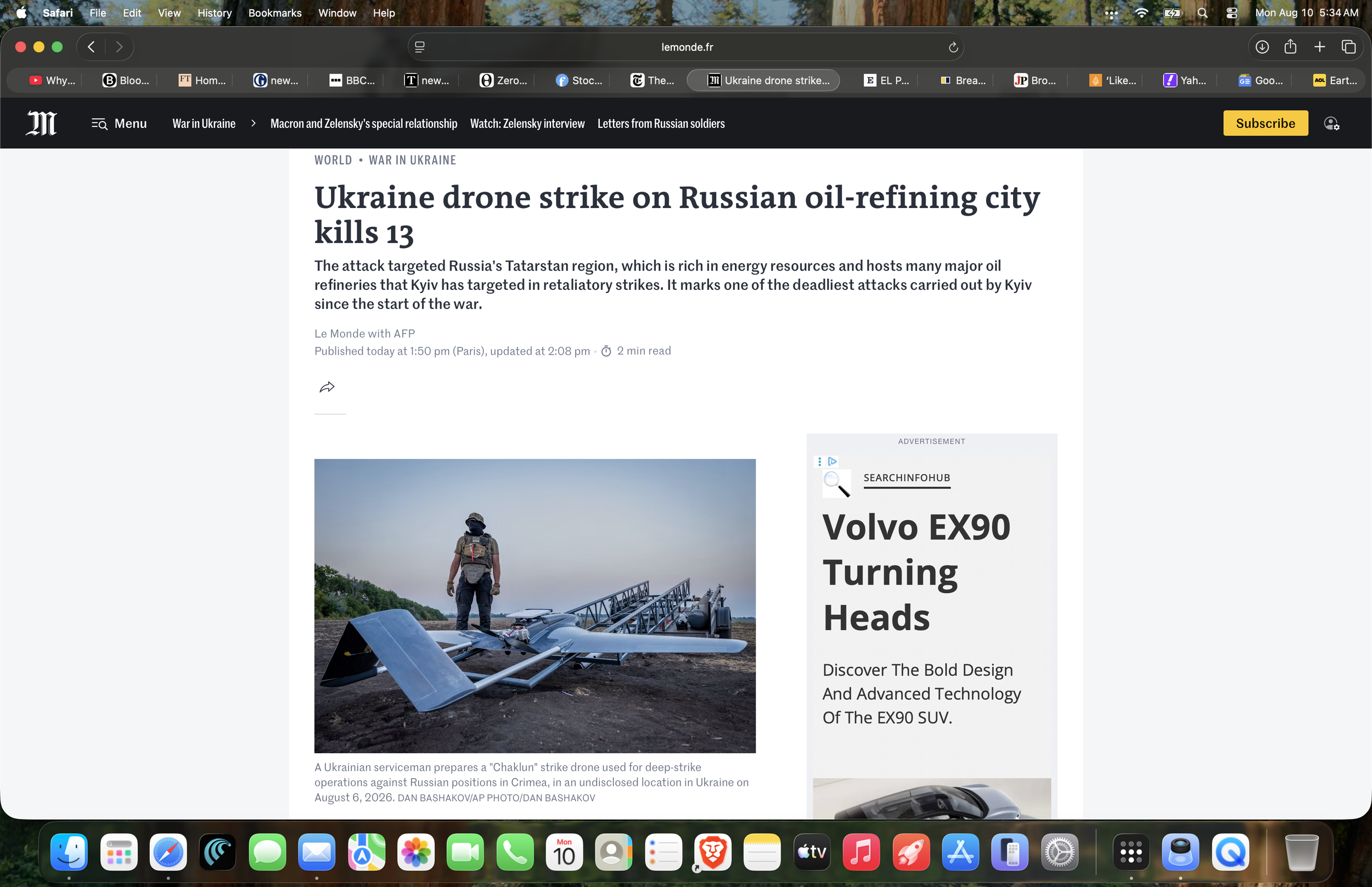This screenshot has width=1372, height=887.
Task: Click the WAR IN UKRAINE breadcrumb
Action: coord(412,160)
